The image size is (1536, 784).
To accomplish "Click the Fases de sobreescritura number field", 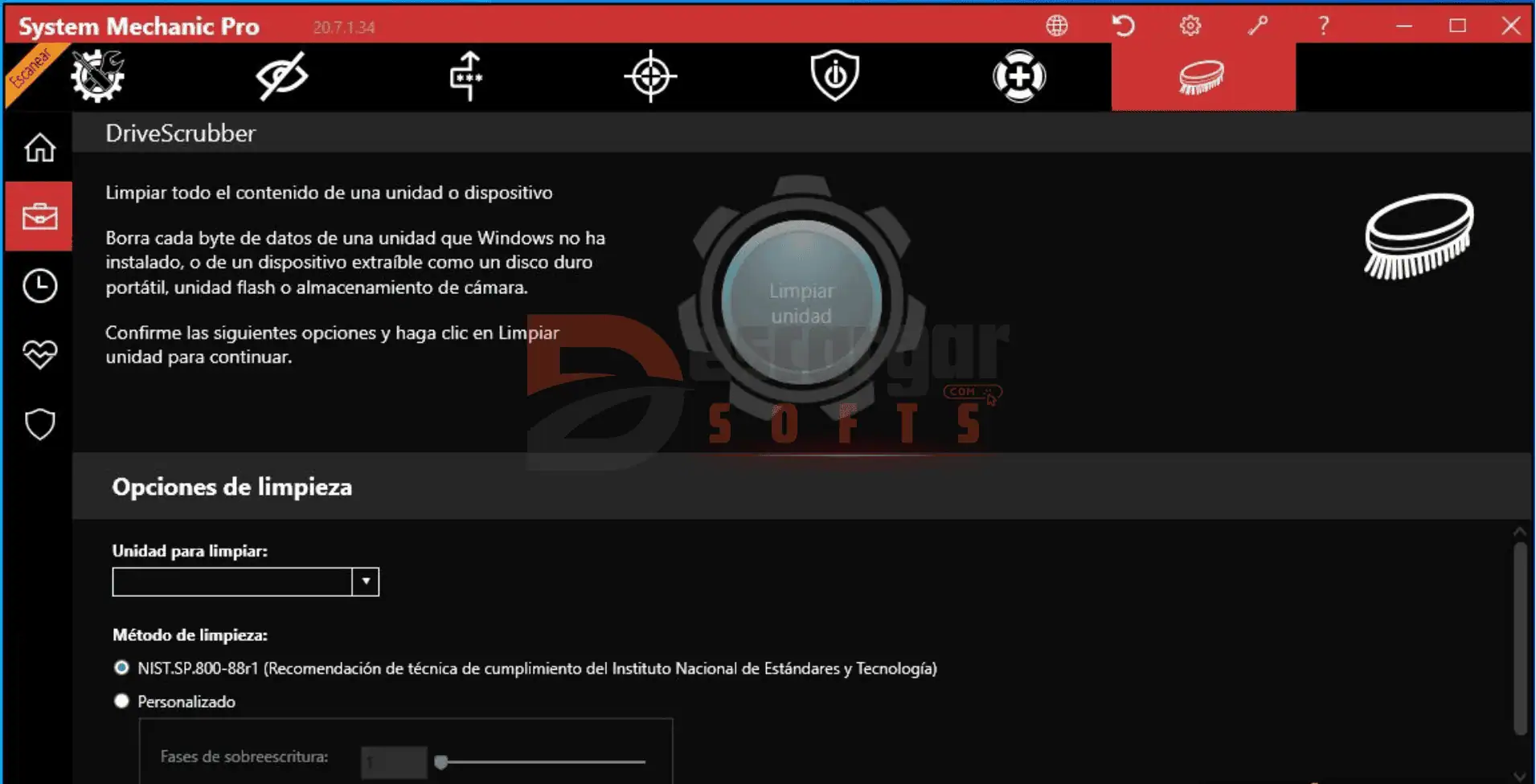I will (x=394, y=762).
